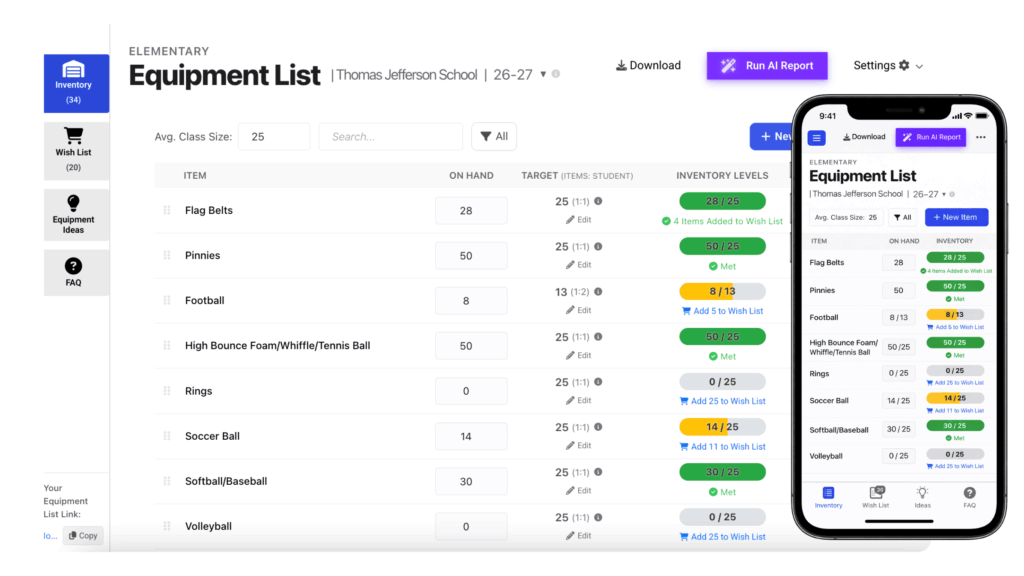1024x576 pixels.
Task: Click Soccer Ball 14/25 inventory level bar
Action: [722, 426]
